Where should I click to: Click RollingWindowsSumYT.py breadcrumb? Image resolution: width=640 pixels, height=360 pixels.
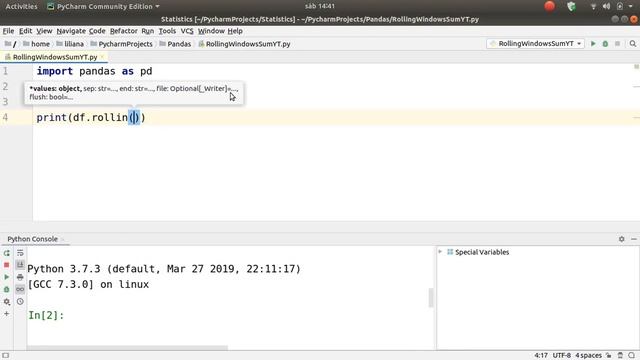244,44
